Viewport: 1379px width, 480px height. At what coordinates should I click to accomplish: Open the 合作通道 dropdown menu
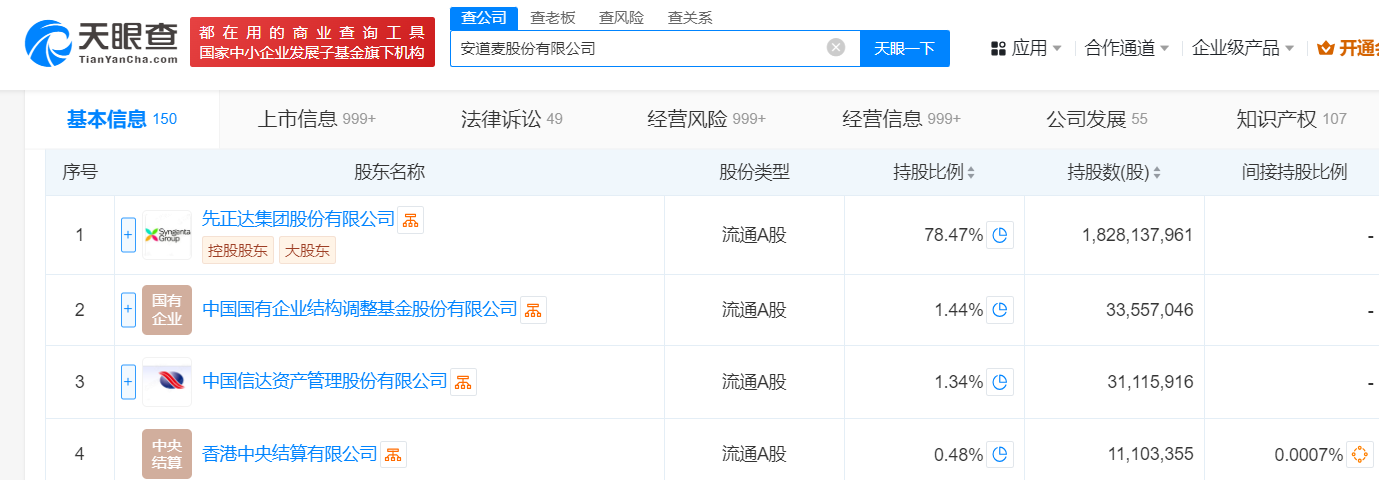1127,48
